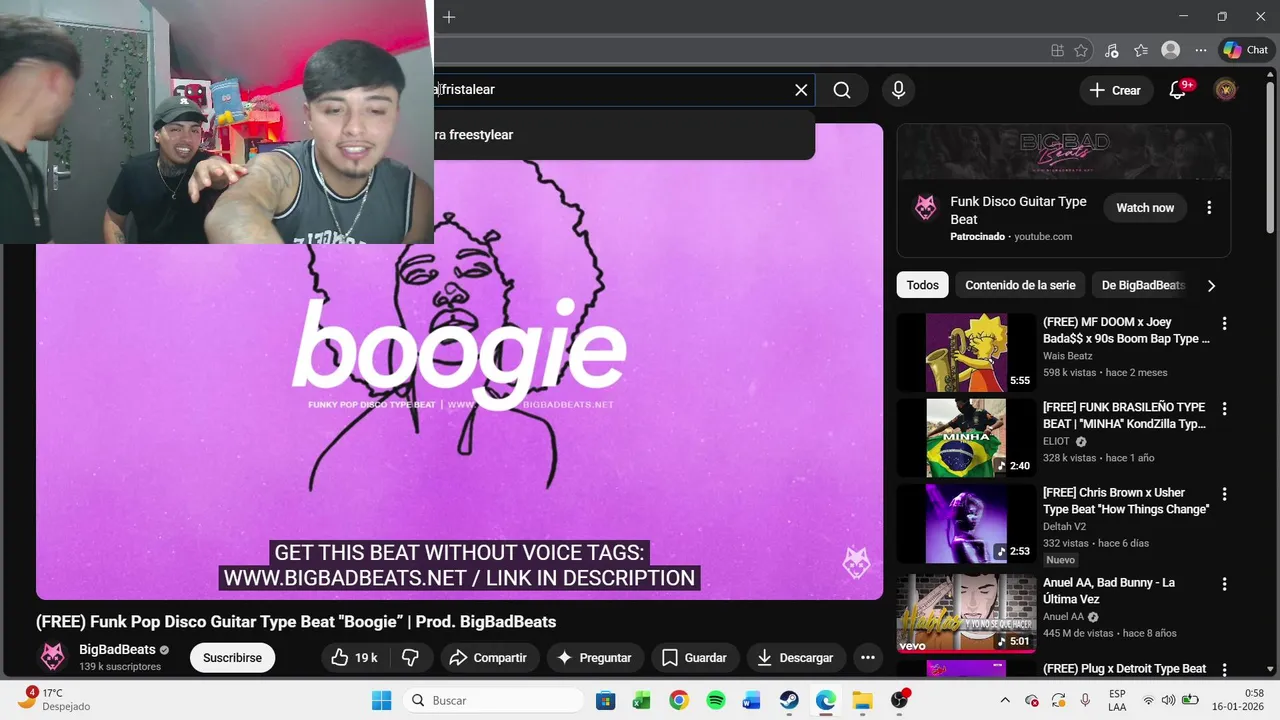1280x720 pixels.
Task: Open Edge media control music icon
Action: [1111, 50]
